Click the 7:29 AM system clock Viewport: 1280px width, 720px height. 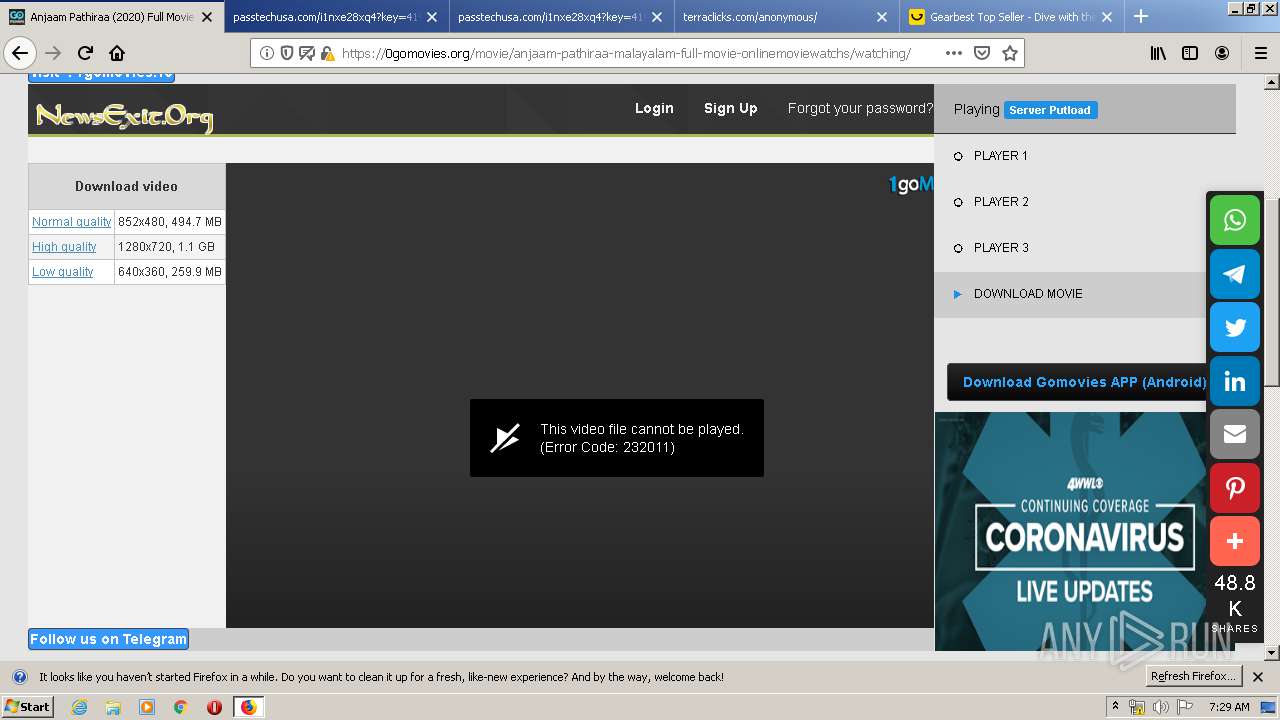pyautogui.click(x=1229, y=707)
